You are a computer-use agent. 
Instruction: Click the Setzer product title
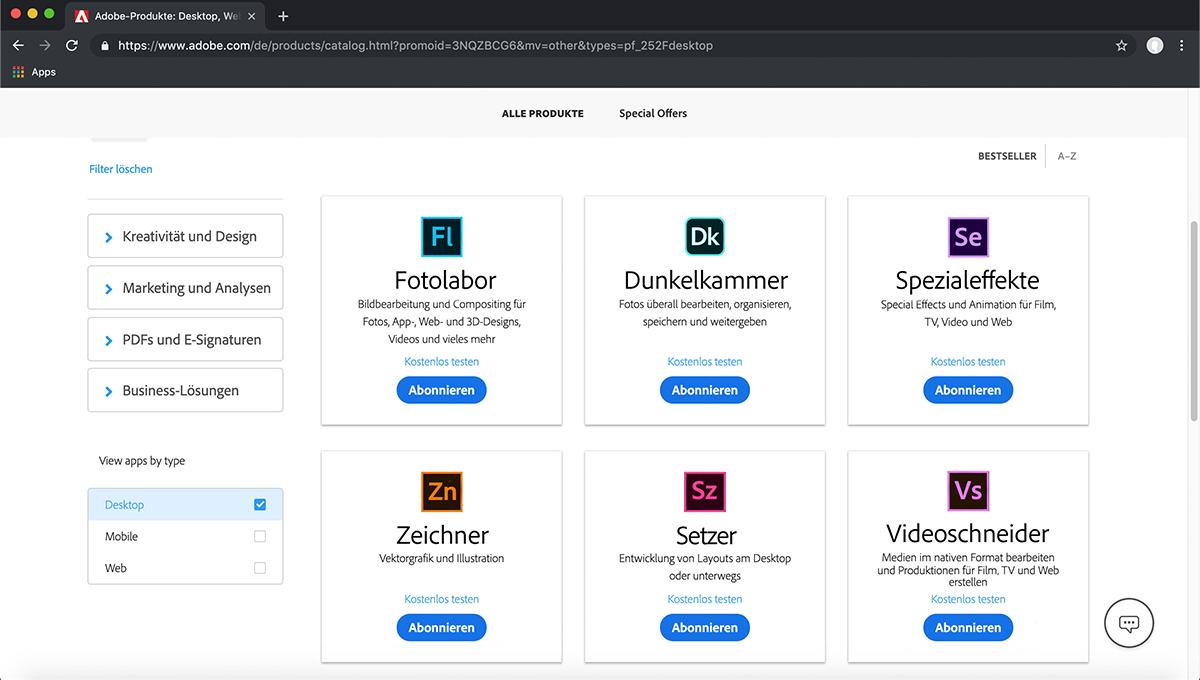(x=706, y=534)
